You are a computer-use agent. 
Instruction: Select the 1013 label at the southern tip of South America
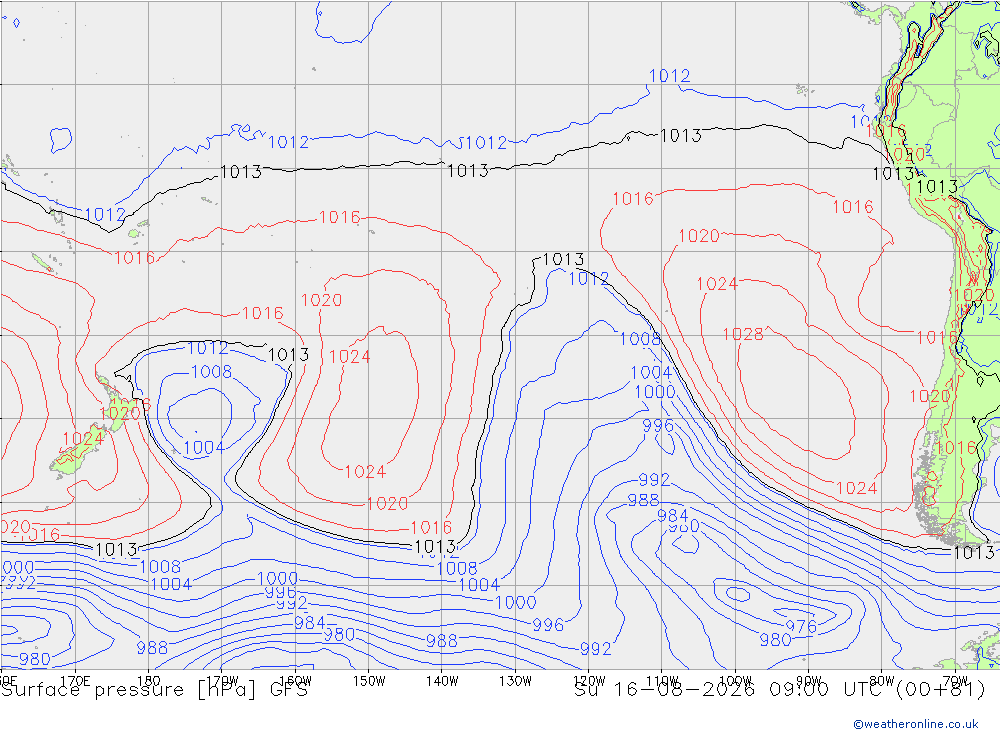point(973,552)
